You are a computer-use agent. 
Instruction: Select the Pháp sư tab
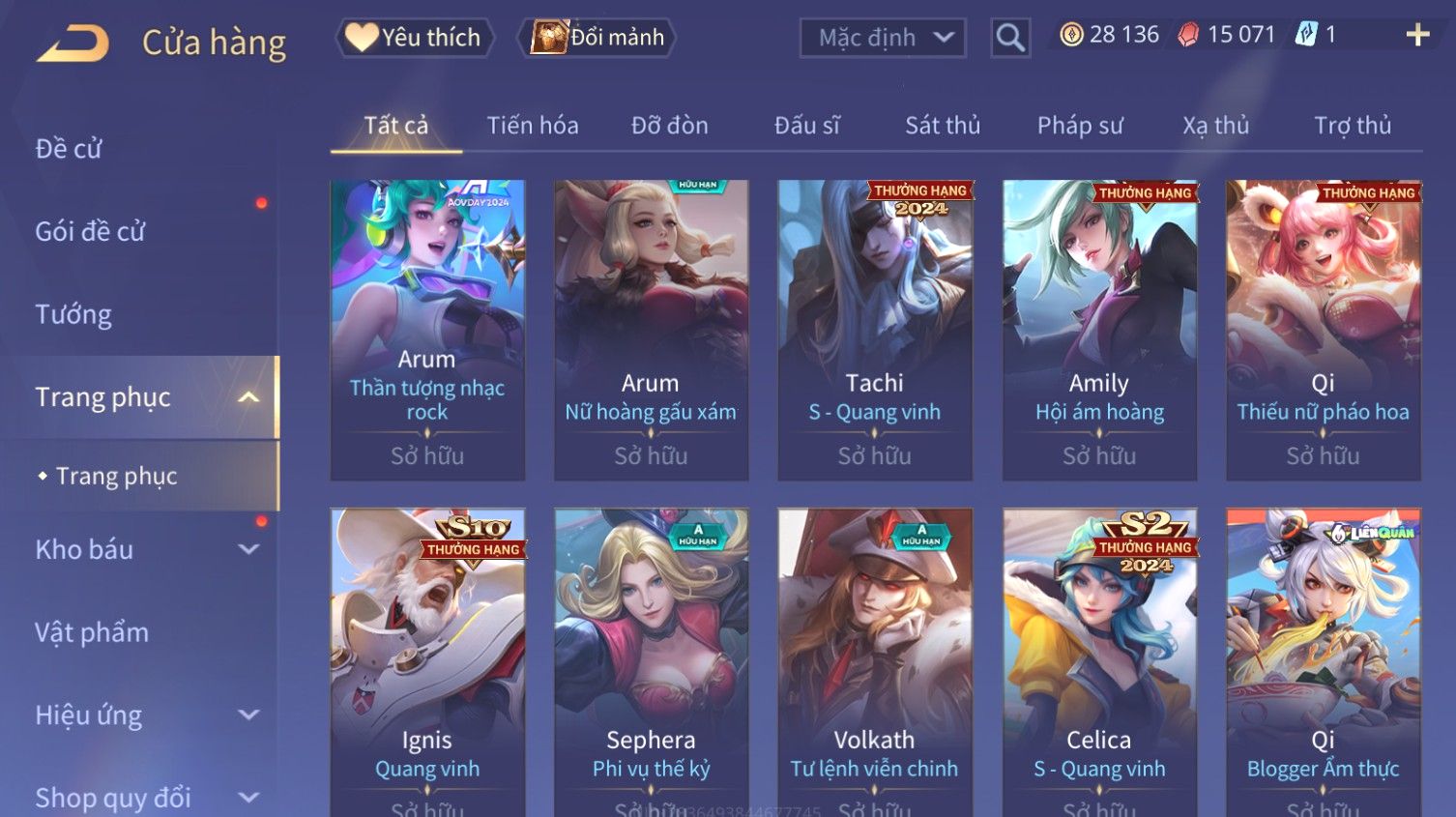[1080, 126]
